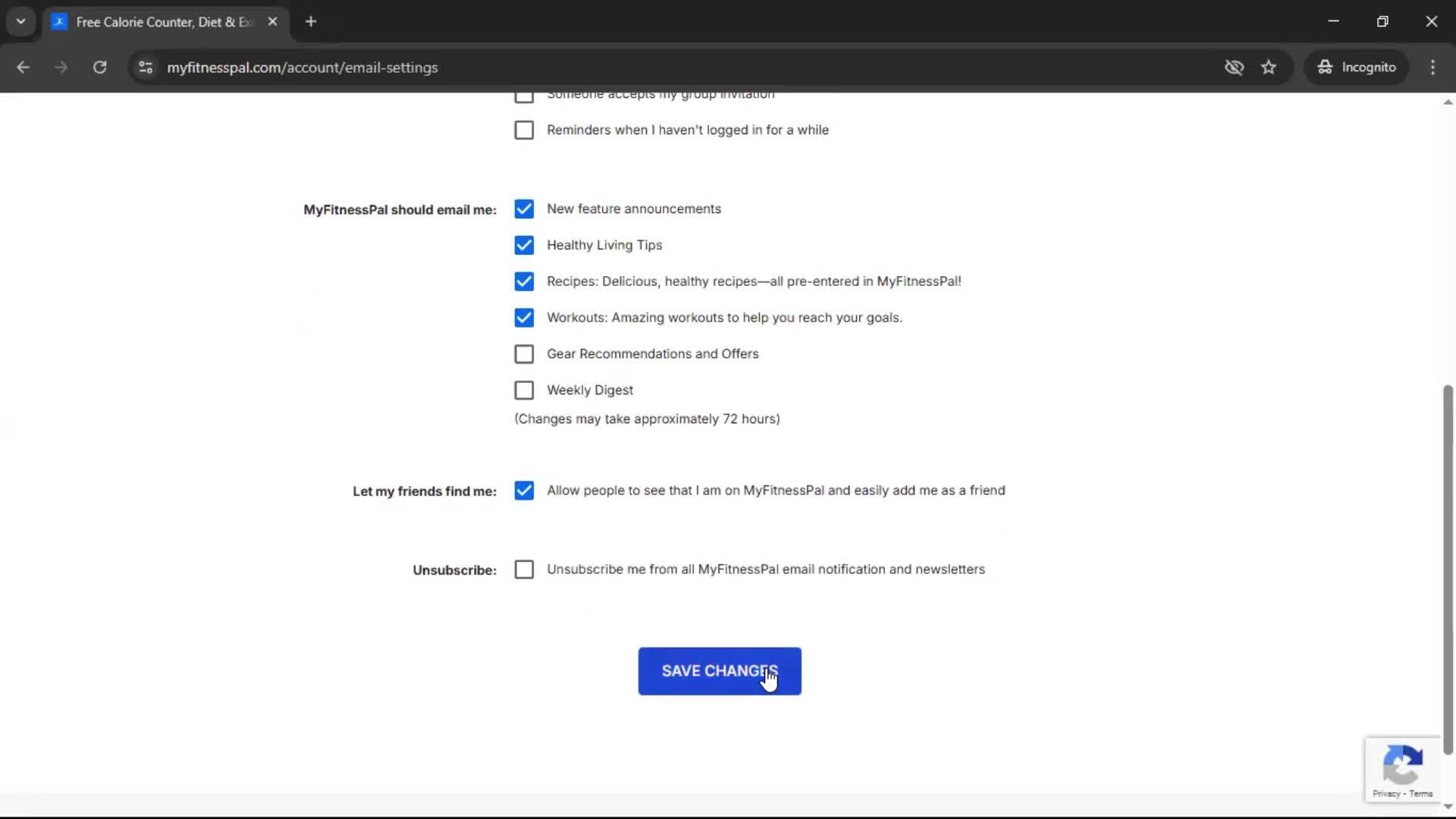This screenshot has height=819, width=1456.
Task: Bookmark this page with the star icon
Action: (1269, 67)
